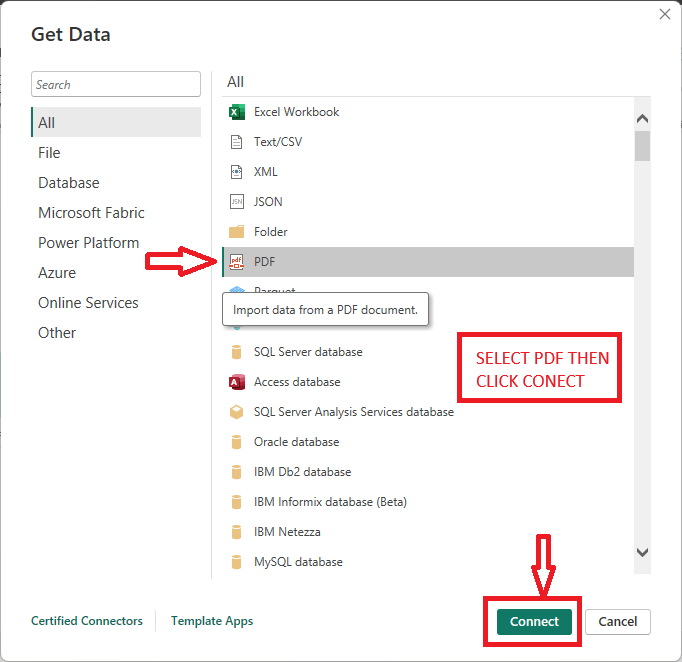Screen dimensions: 682x662
Task: Choose the Azure category
Action: point(57,273)
